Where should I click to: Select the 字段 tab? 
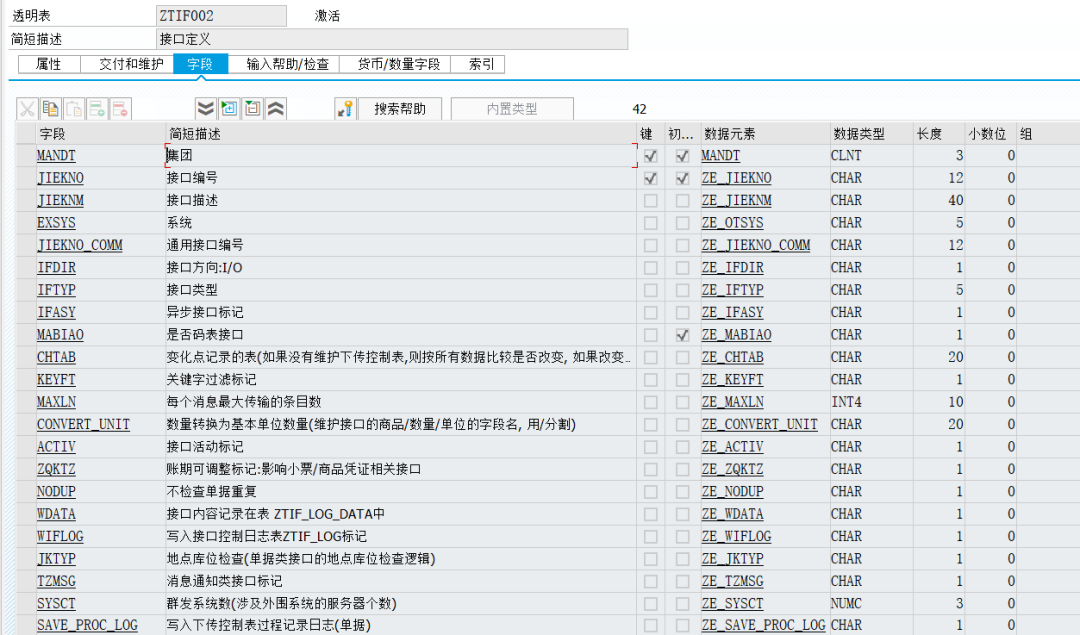tap(200, 64)
